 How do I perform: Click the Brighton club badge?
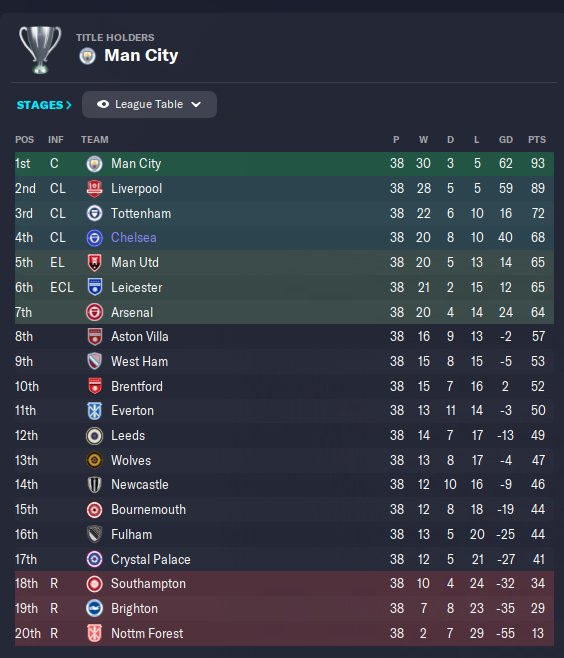point(94,608)
